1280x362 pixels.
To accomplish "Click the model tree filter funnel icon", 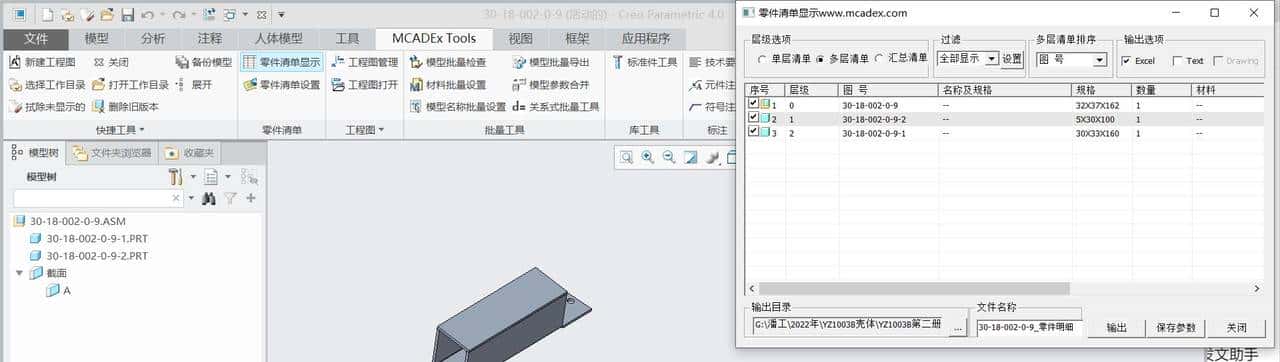I will pyautogui.click(x=230, y=199).
